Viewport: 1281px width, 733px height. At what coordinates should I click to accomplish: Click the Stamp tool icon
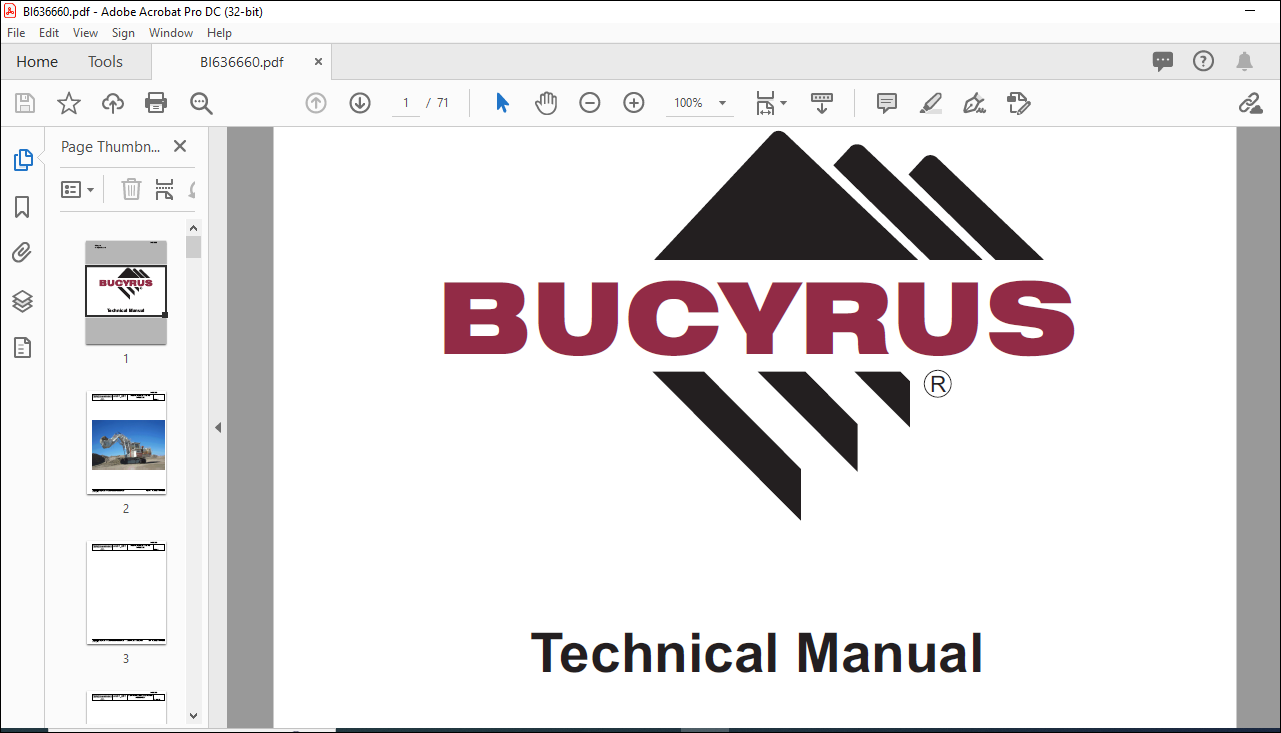point(1019,103)
